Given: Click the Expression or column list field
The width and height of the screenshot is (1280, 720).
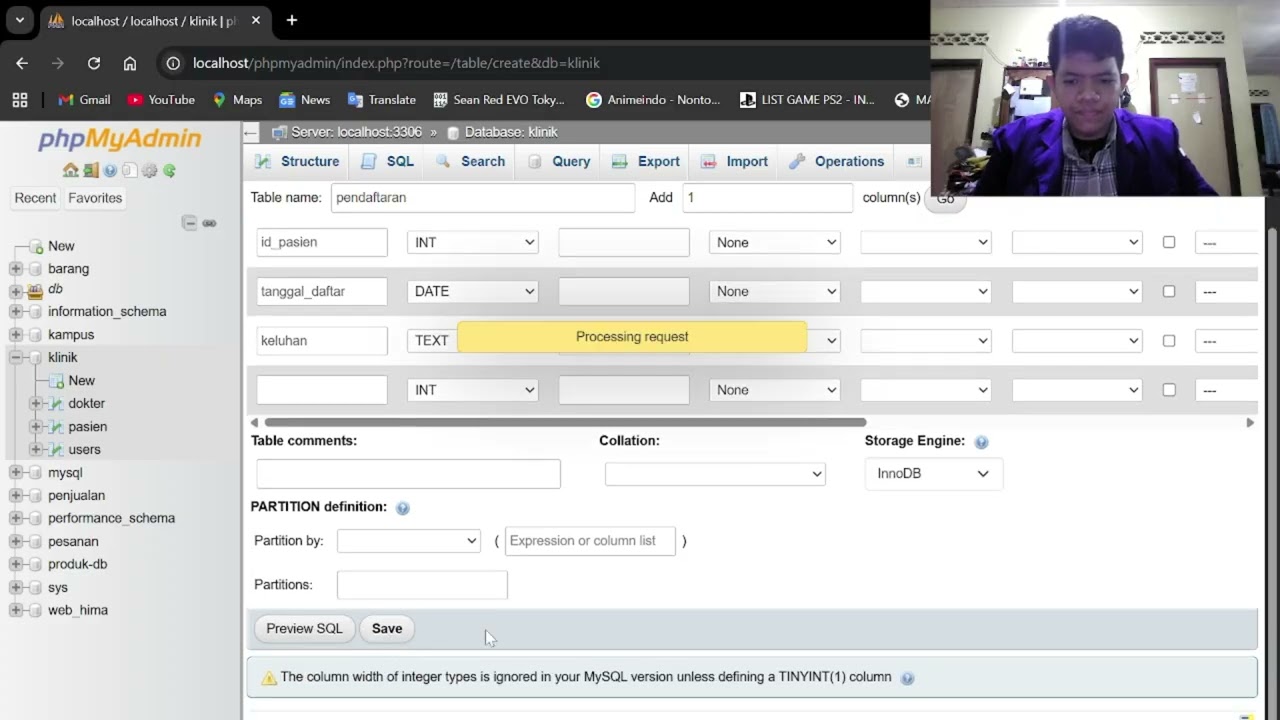Looking at the screenshot, I should (590, 541).
